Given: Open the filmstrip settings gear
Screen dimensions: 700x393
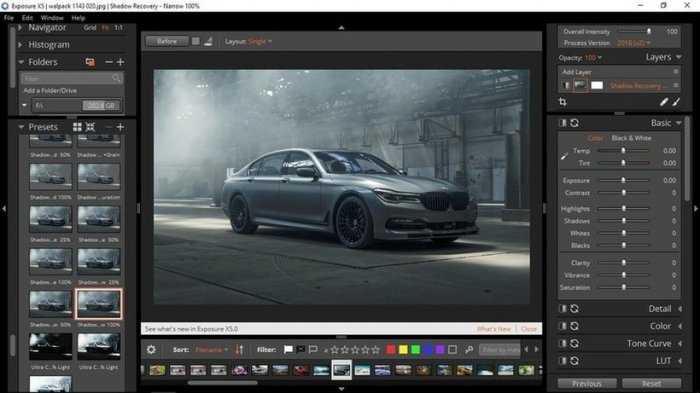Looking at the screenshot, I should coord(151,350).
